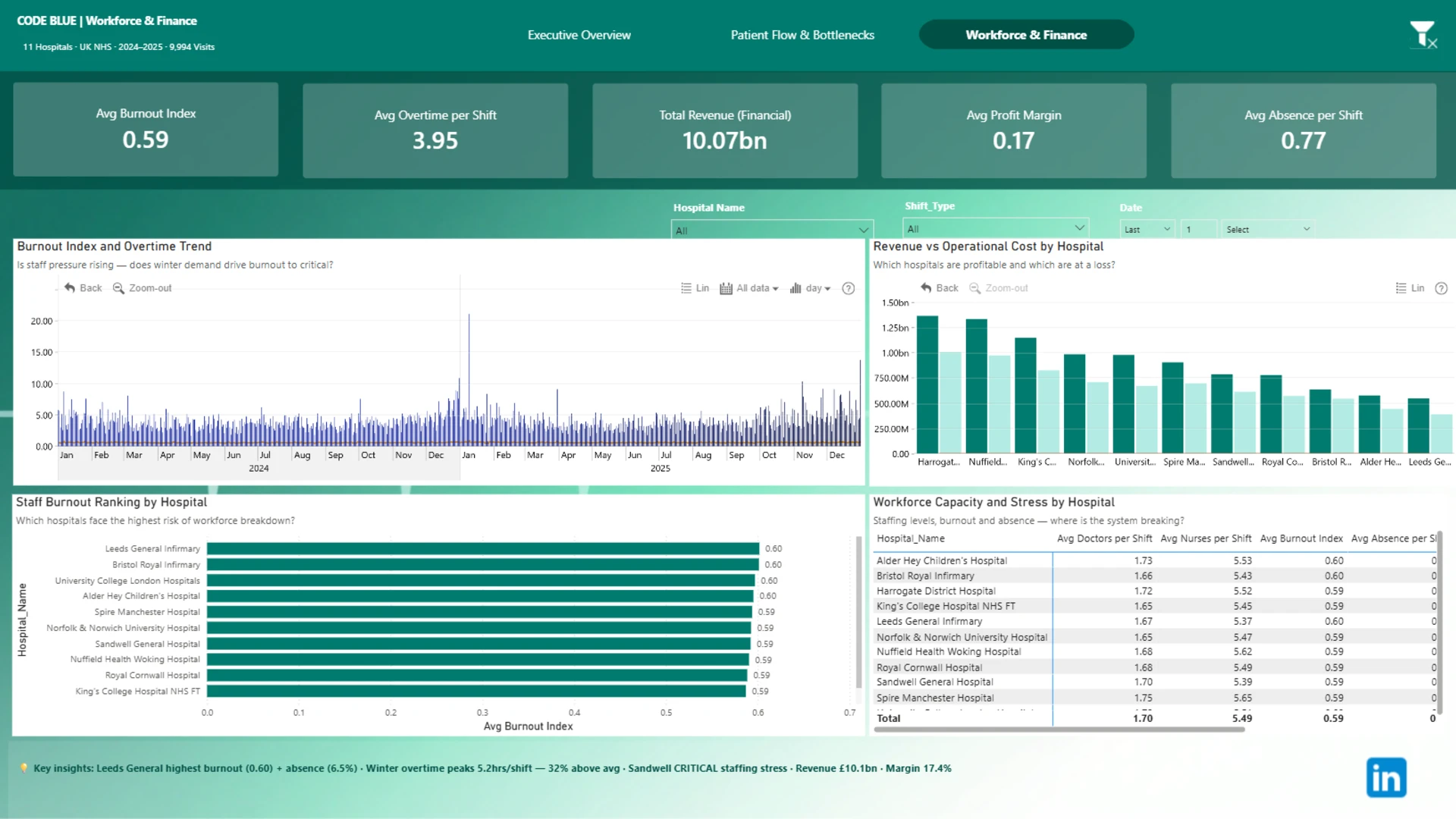Image resolution: width=1456 pixels, height=819 pixels.
Task: Switch to Executive Overview tab
Action: [x=579, y=35]
